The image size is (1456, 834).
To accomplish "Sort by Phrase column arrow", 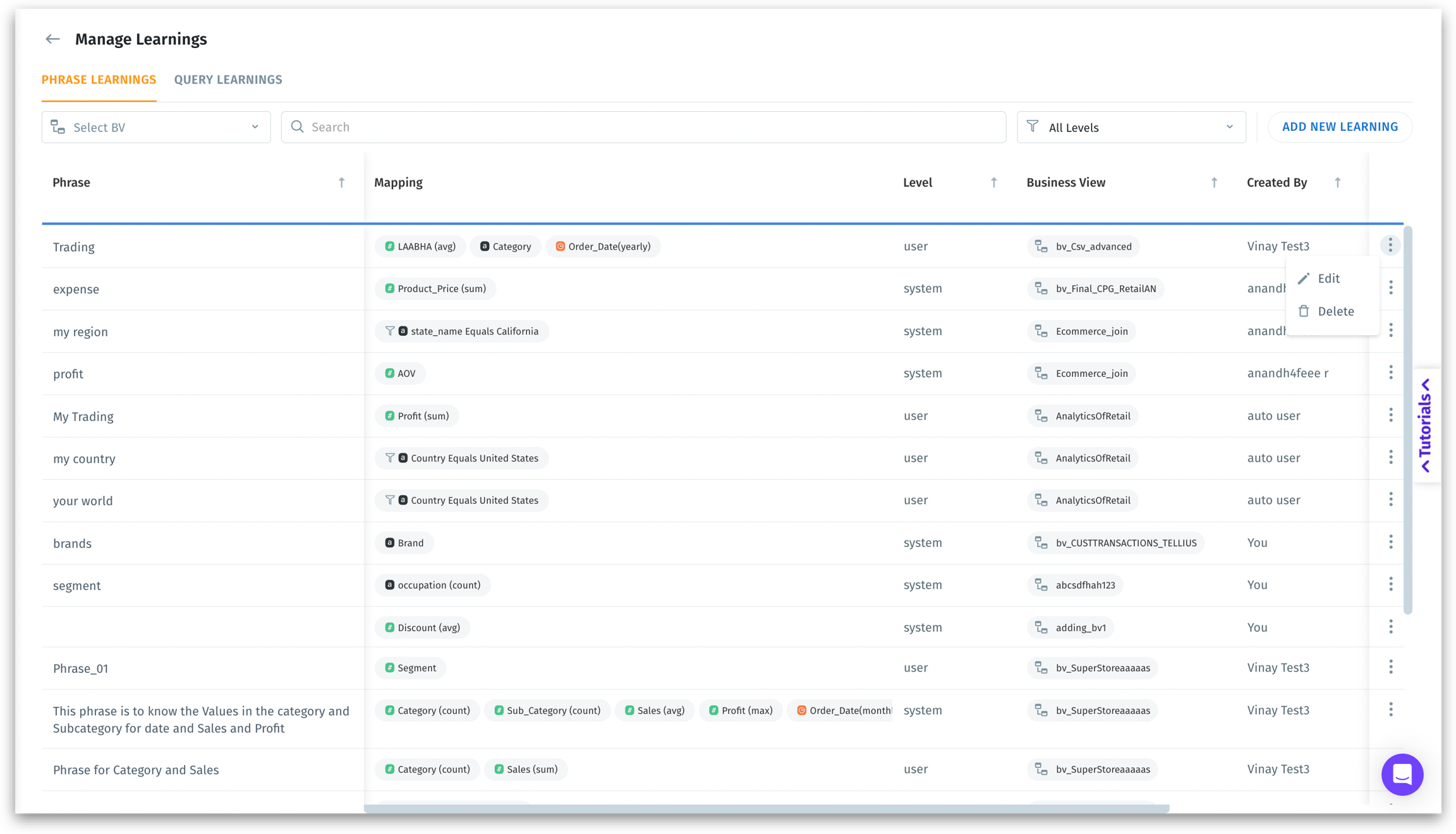I will click(341, 183).
